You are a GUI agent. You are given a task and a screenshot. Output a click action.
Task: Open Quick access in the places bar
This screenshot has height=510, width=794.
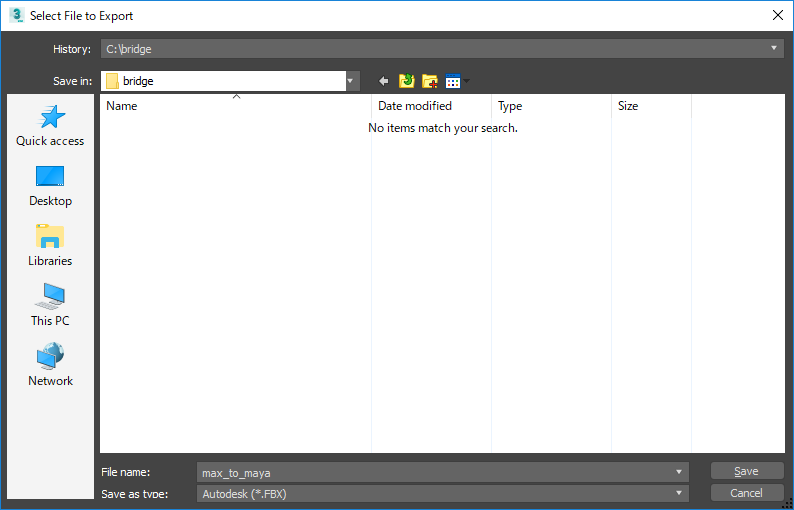coord(50,126)
